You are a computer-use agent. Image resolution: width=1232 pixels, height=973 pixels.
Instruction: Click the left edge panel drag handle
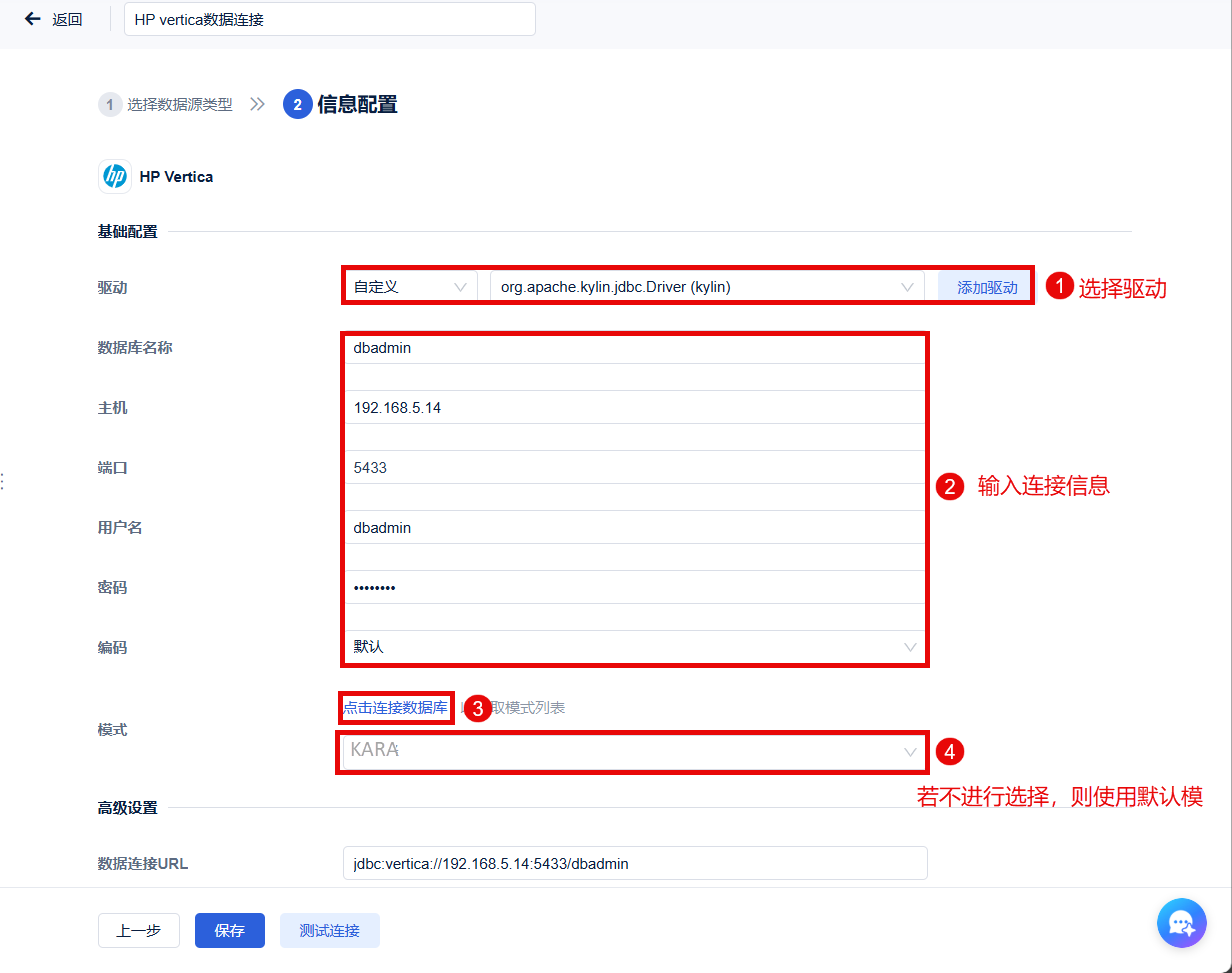3,481
